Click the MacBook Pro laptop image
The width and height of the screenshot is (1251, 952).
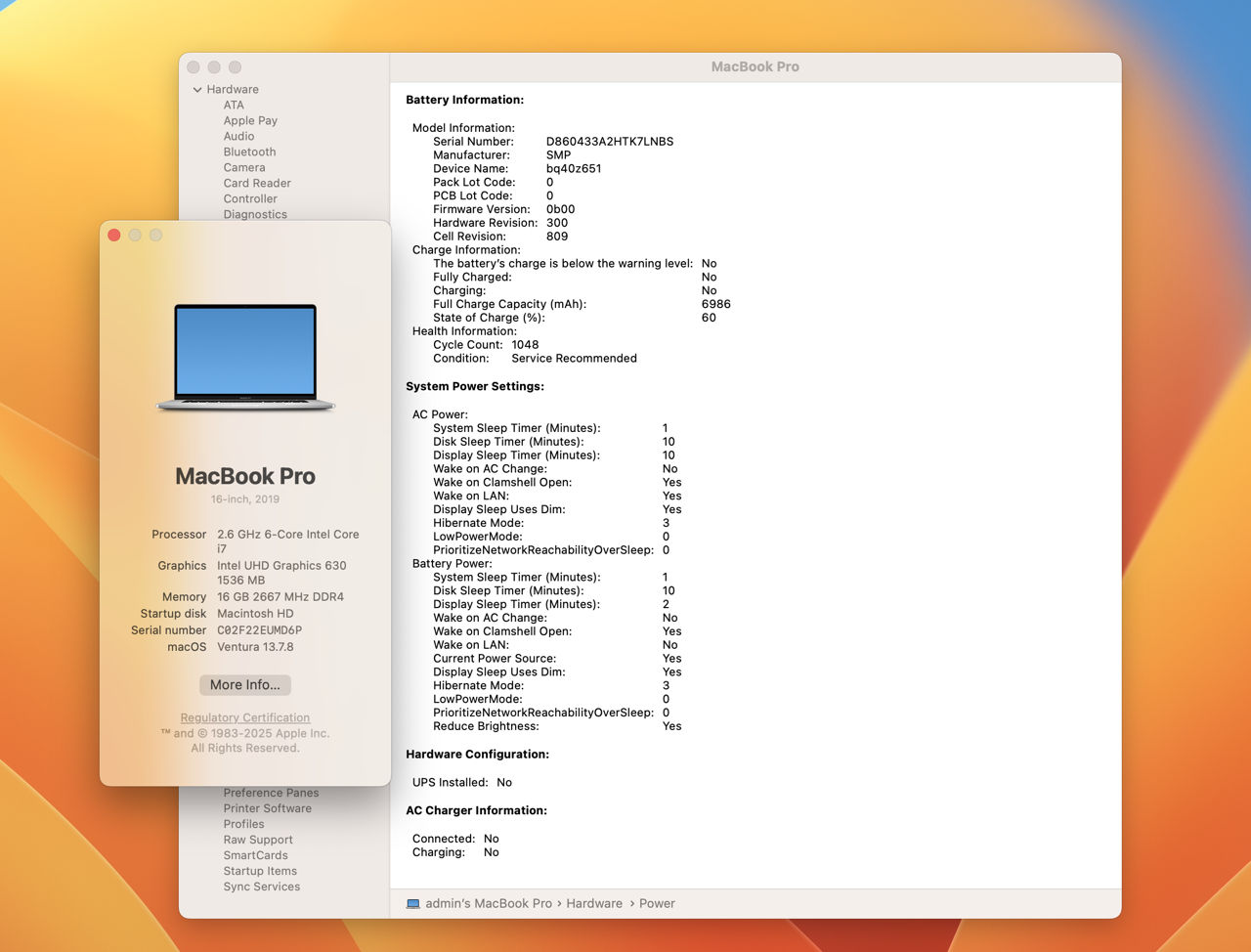(245, 357)
